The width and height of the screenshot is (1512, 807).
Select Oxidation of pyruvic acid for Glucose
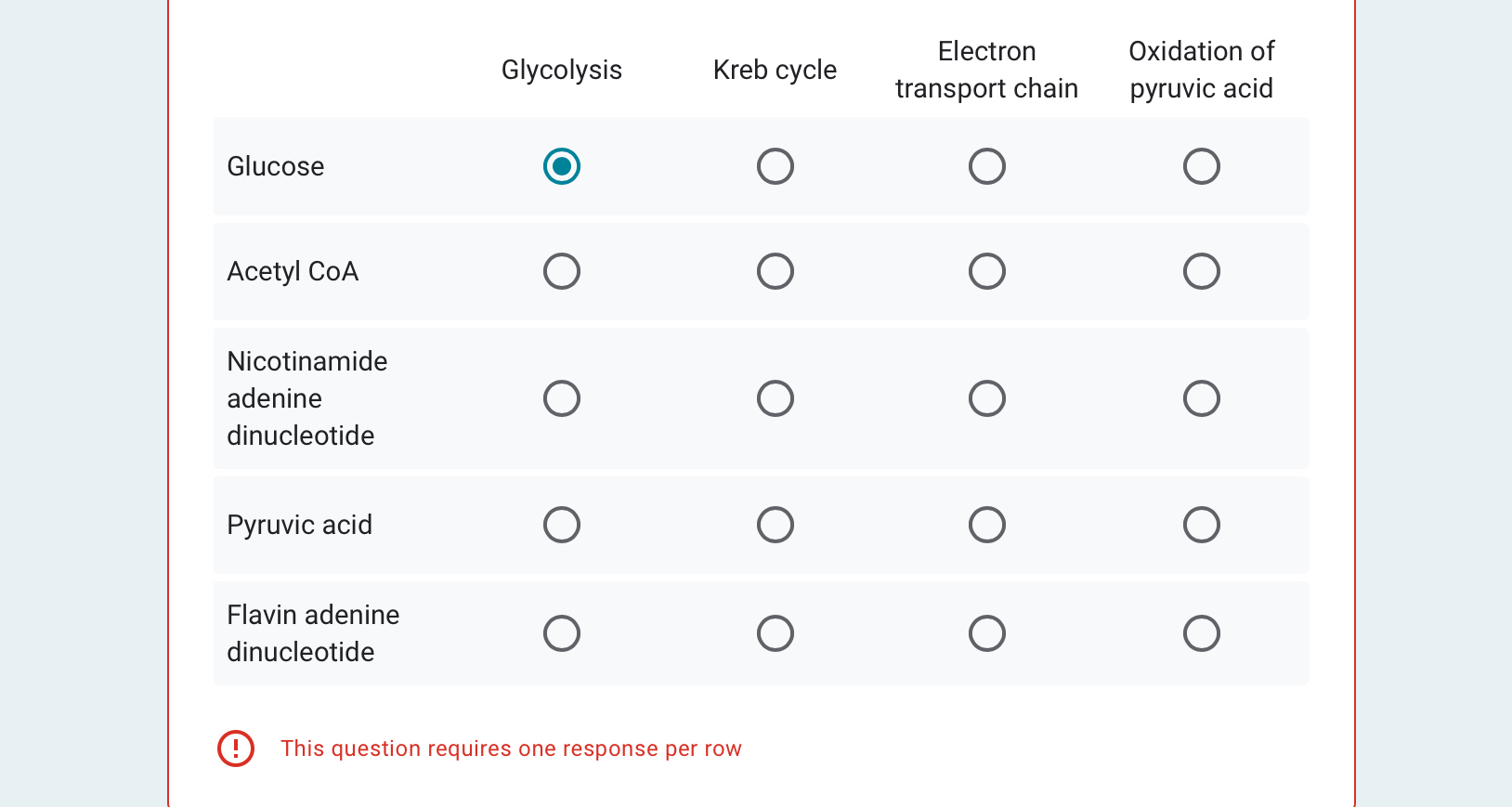(1201, 166)
